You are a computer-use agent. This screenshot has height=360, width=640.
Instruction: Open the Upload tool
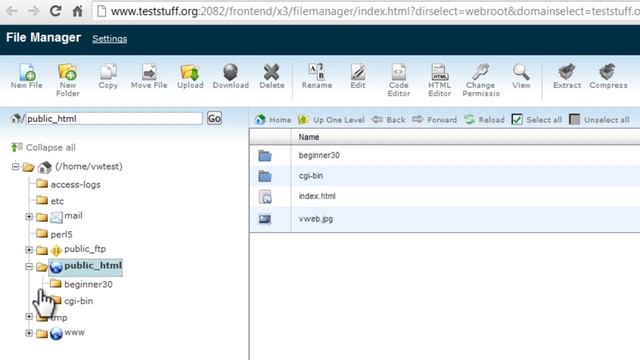coord(190,76)
